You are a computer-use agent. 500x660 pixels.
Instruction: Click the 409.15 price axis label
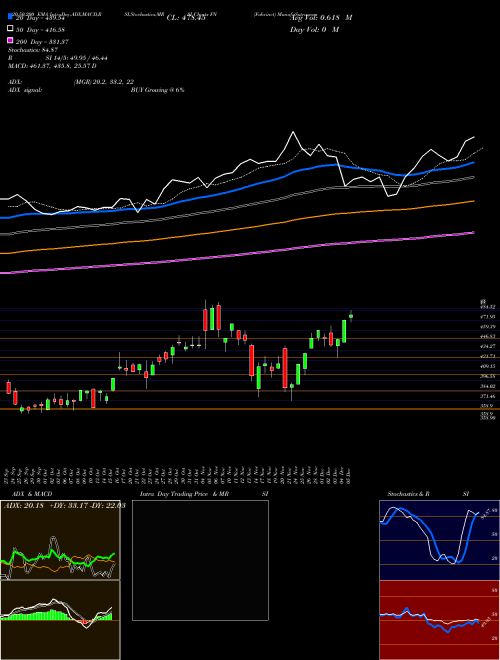487,366
